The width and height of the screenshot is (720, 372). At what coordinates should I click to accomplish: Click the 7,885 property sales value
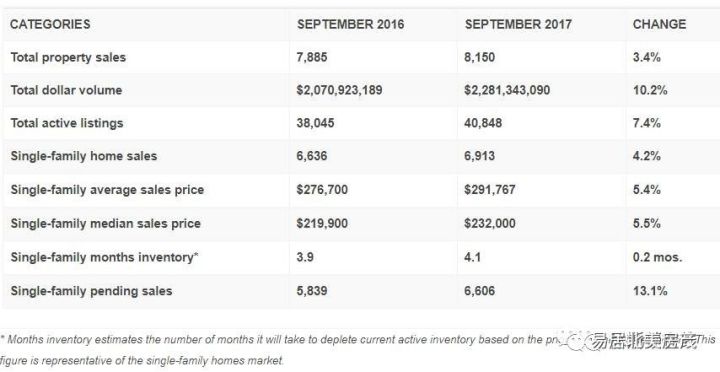pyautogui.click(x=312, y=57)
